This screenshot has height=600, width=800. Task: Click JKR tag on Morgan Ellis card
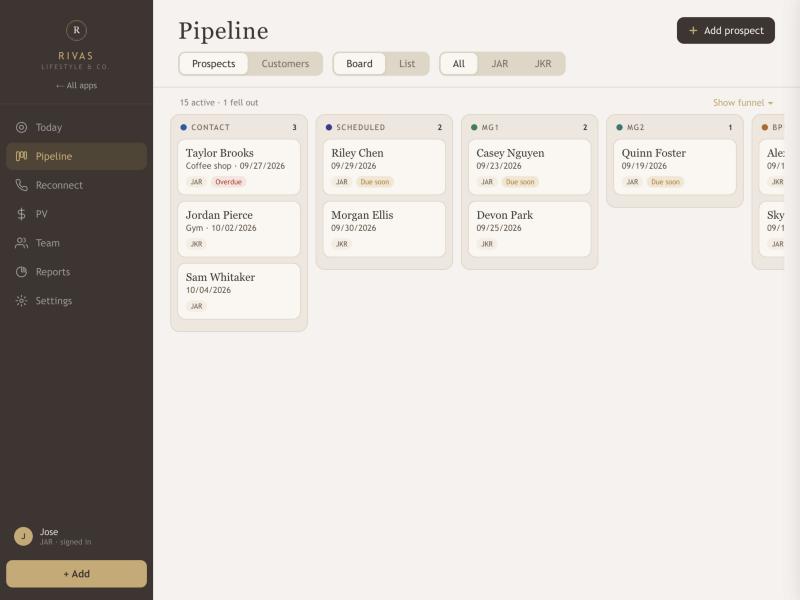tap(342, 244)
